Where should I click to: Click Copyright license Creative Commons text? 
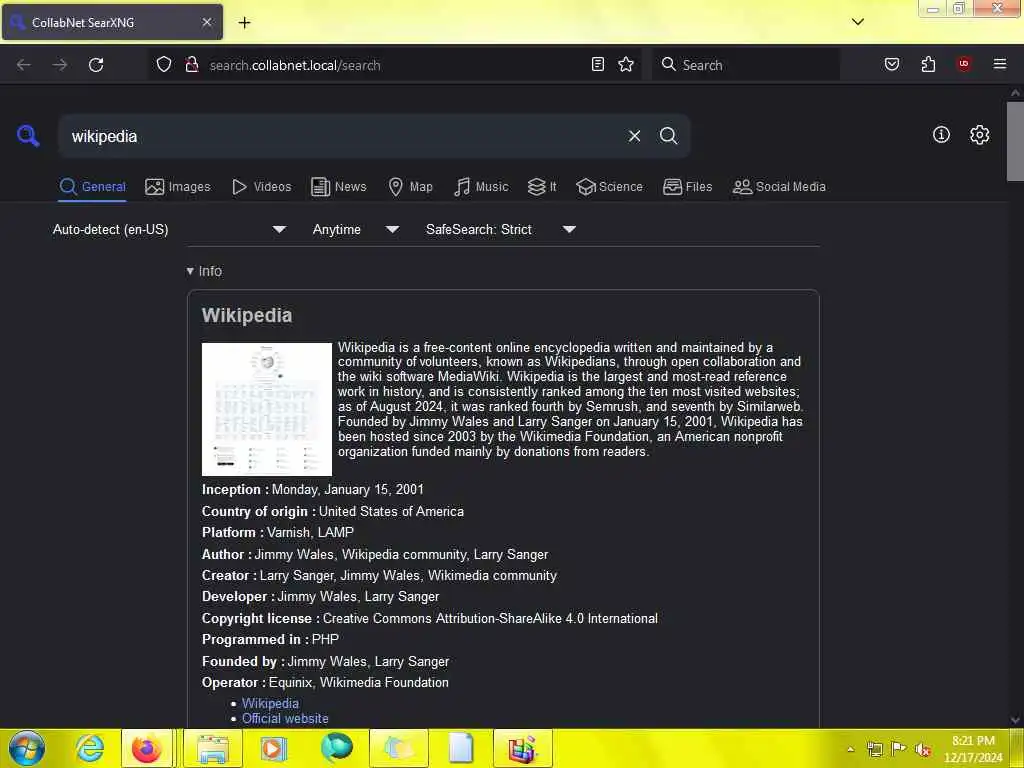click(490, 618)
